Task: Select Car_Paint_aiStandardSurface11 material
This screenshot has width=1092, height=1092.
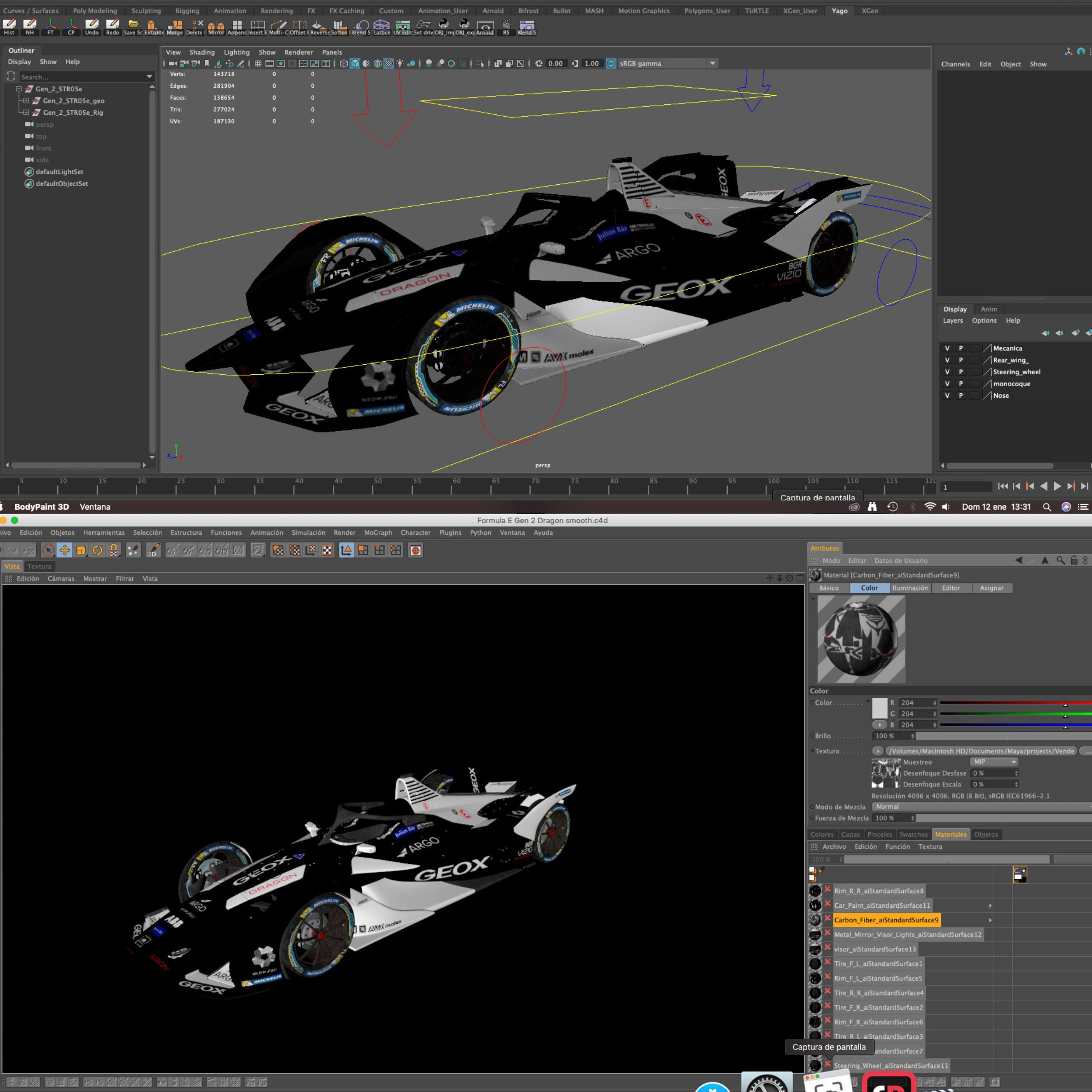Action: [882, 905]
